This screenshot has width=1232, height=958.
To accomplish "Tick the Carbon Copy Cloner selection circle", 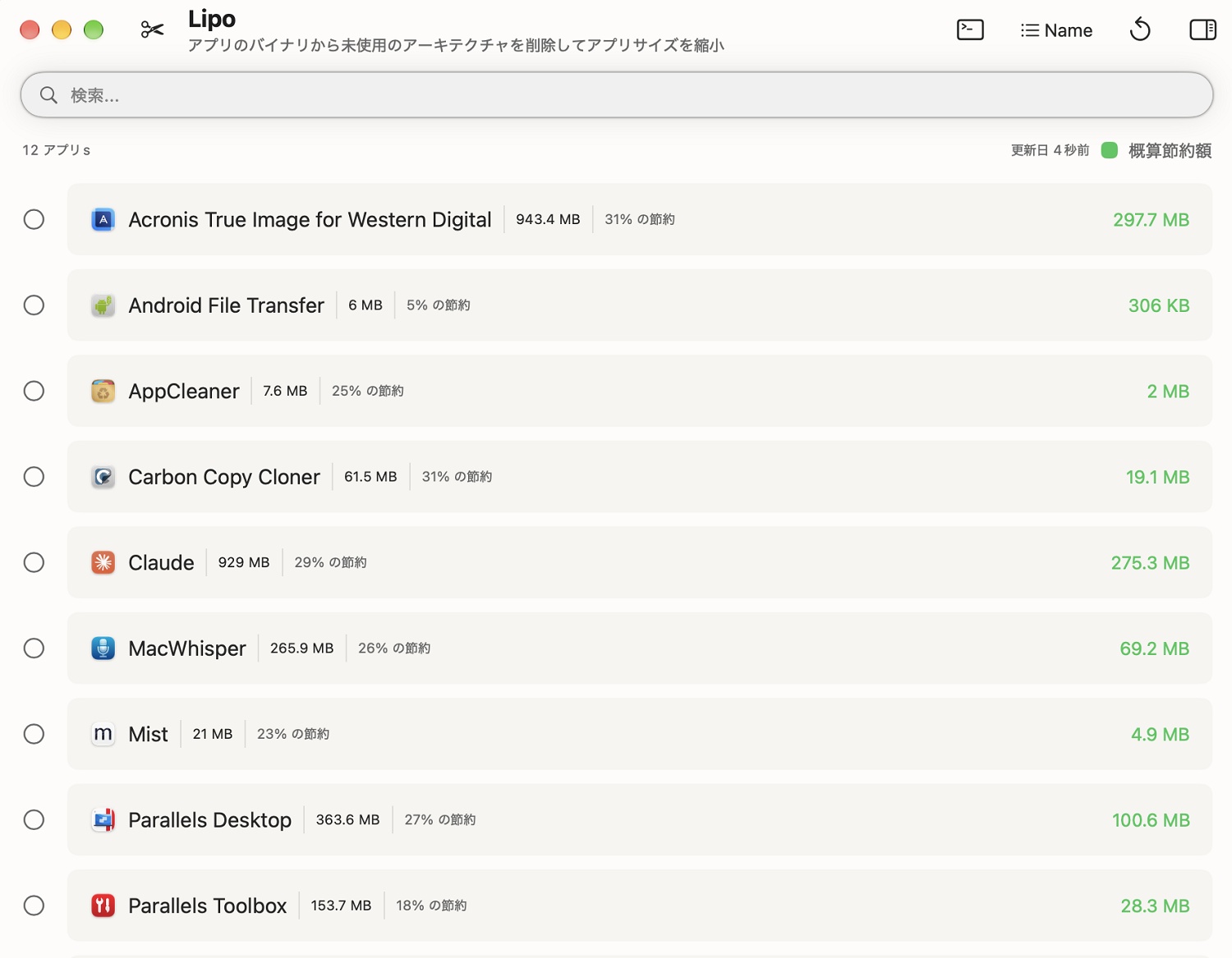I will tap(34, 477).
